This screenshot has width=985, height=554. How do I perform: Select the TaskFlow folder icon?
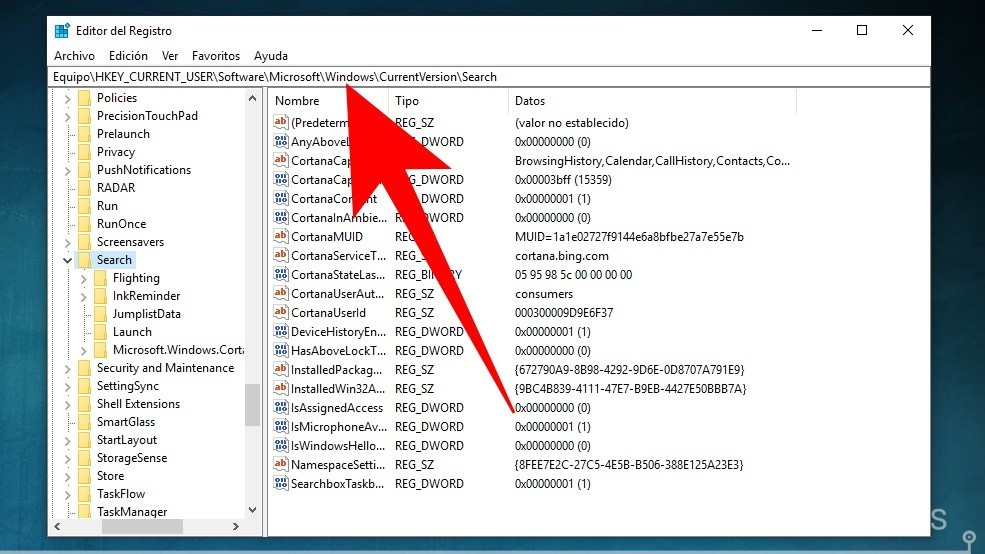(84, 494)
